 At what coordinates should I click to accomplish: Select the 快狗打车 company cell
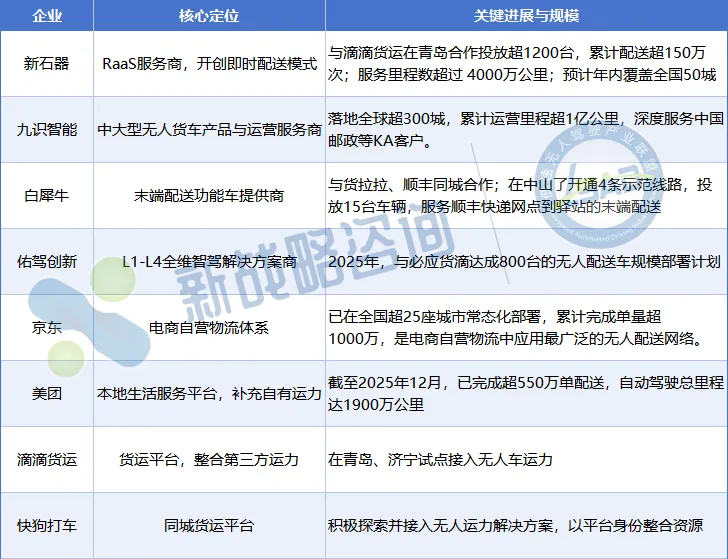coord(46,526)
